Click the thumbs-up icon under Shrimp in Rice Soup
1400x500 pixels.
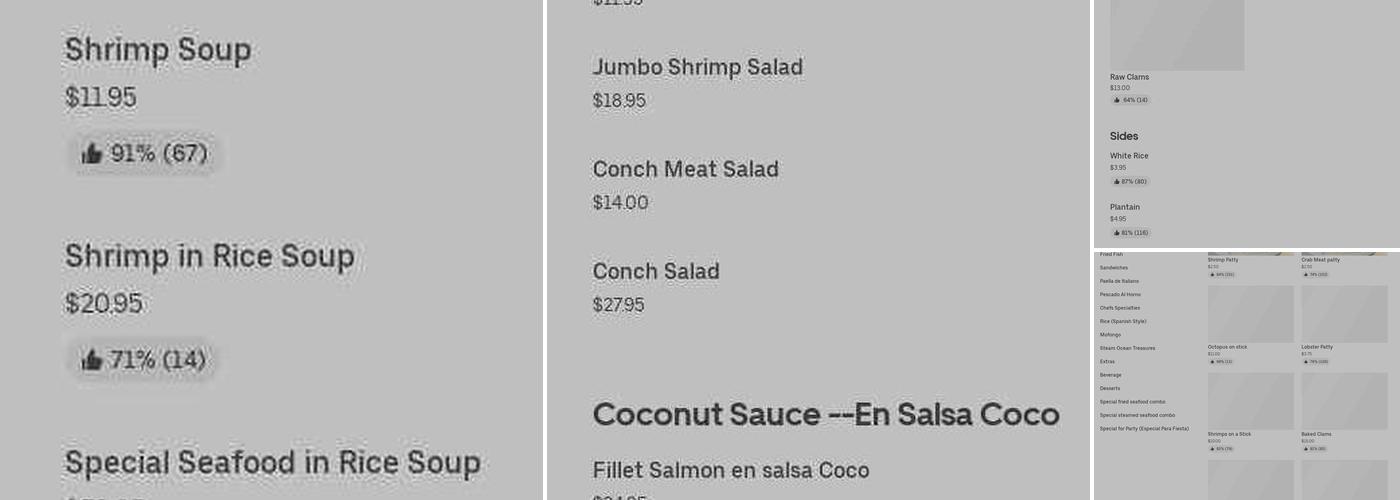point(92,360)
